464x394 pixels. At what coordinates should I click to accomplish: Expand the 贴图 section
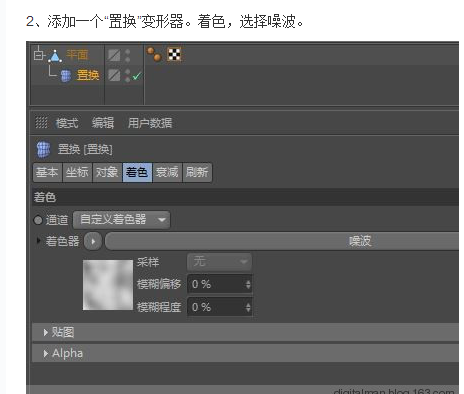pos(246,332)
